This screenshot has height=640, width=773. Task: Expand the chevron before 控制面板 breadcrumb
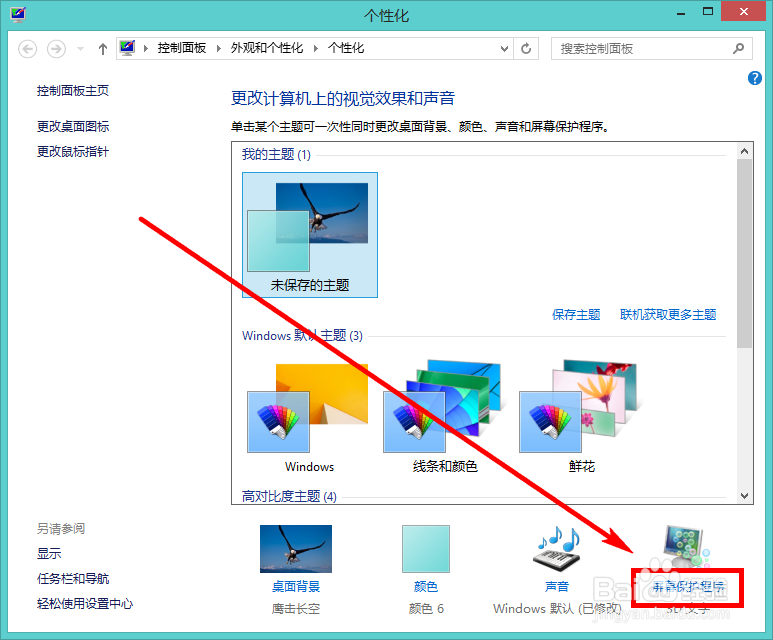point(146,48)
